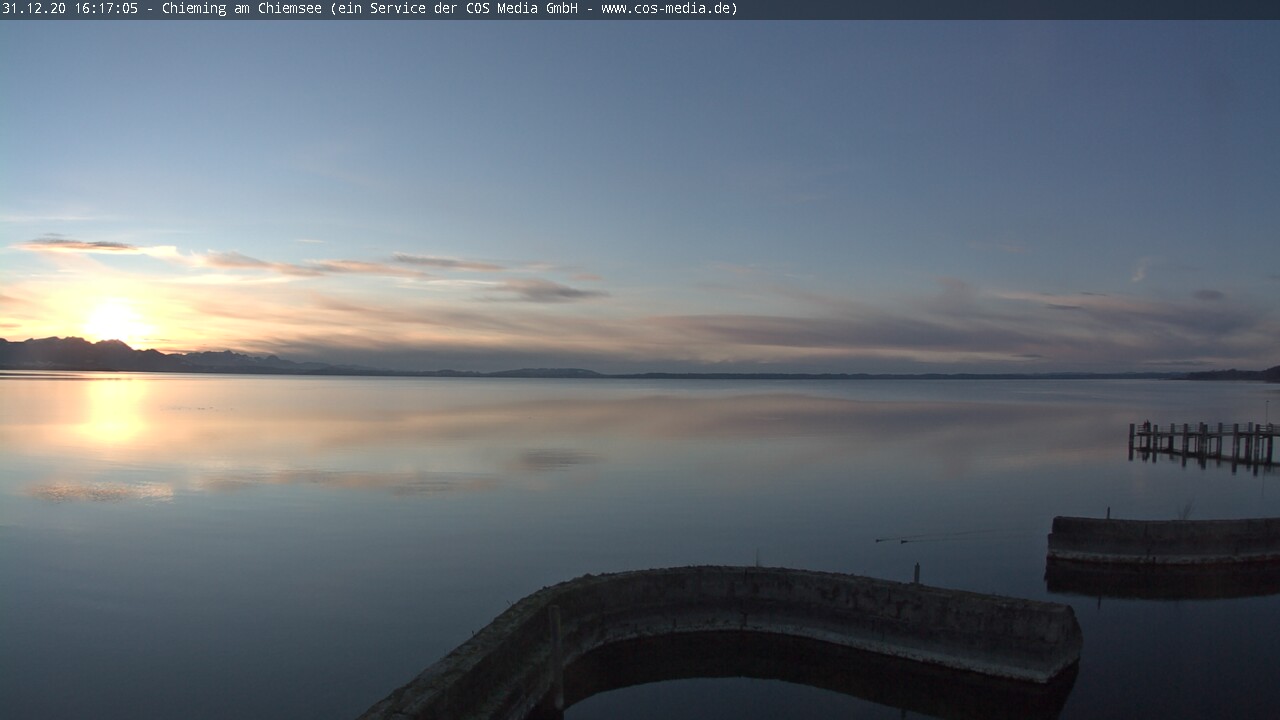Viewport: 1280px width, 720px height.
Task: Click the cloud reflection in the lower-left water
Action: [98, 490]
